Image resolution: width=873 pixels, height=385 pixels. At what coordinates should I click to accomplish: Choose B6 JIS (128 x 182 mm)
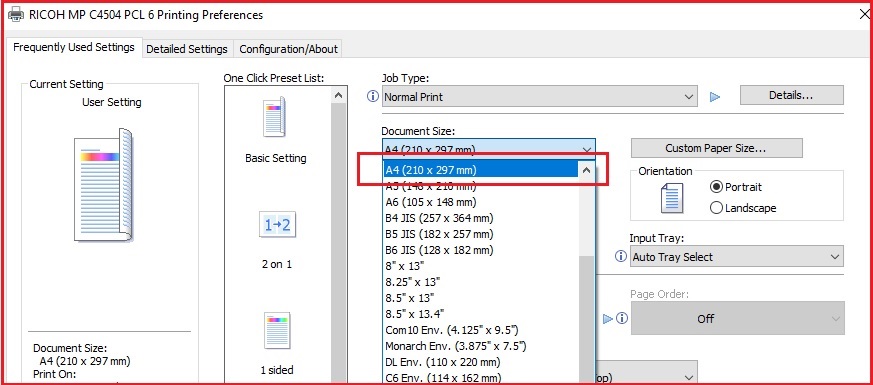[481, 250]
